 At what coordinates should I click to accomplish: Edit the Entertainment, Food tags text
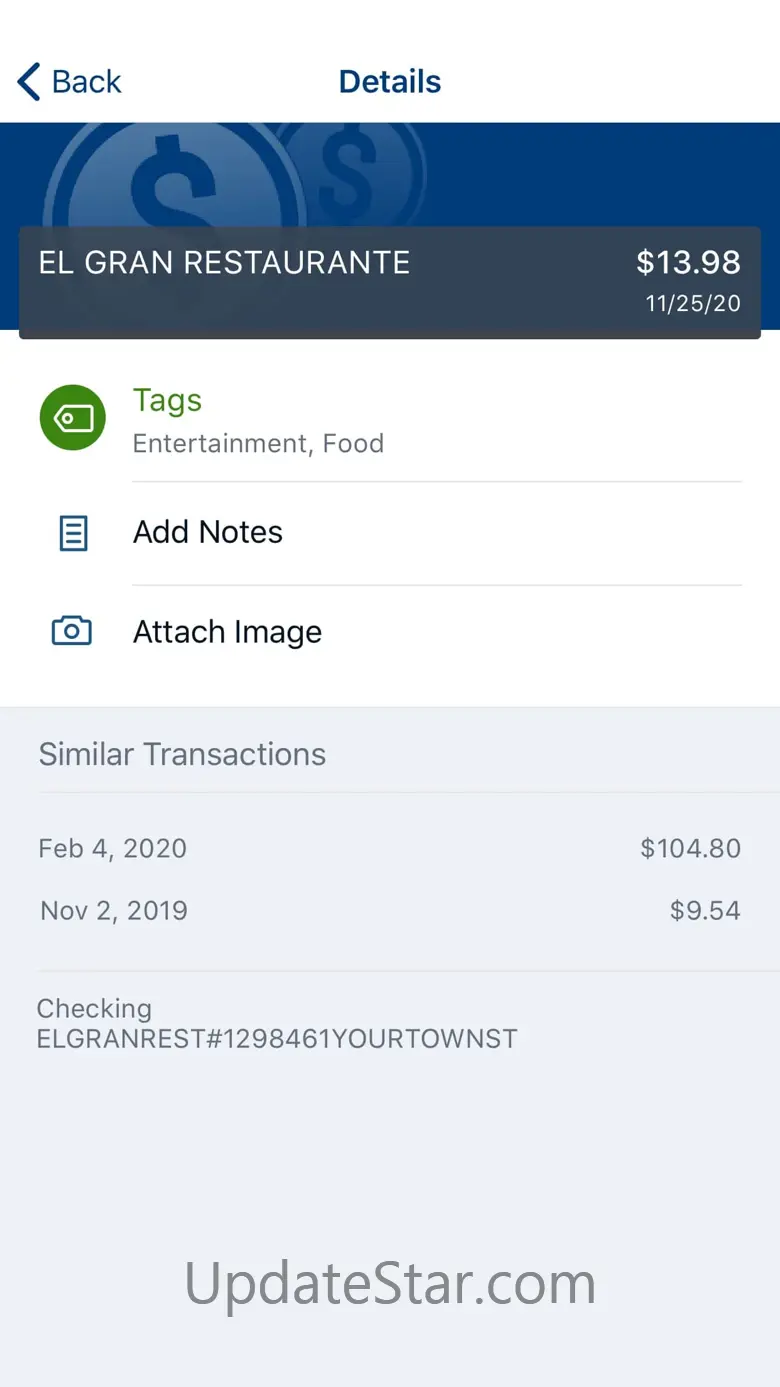tap(258, 443)
